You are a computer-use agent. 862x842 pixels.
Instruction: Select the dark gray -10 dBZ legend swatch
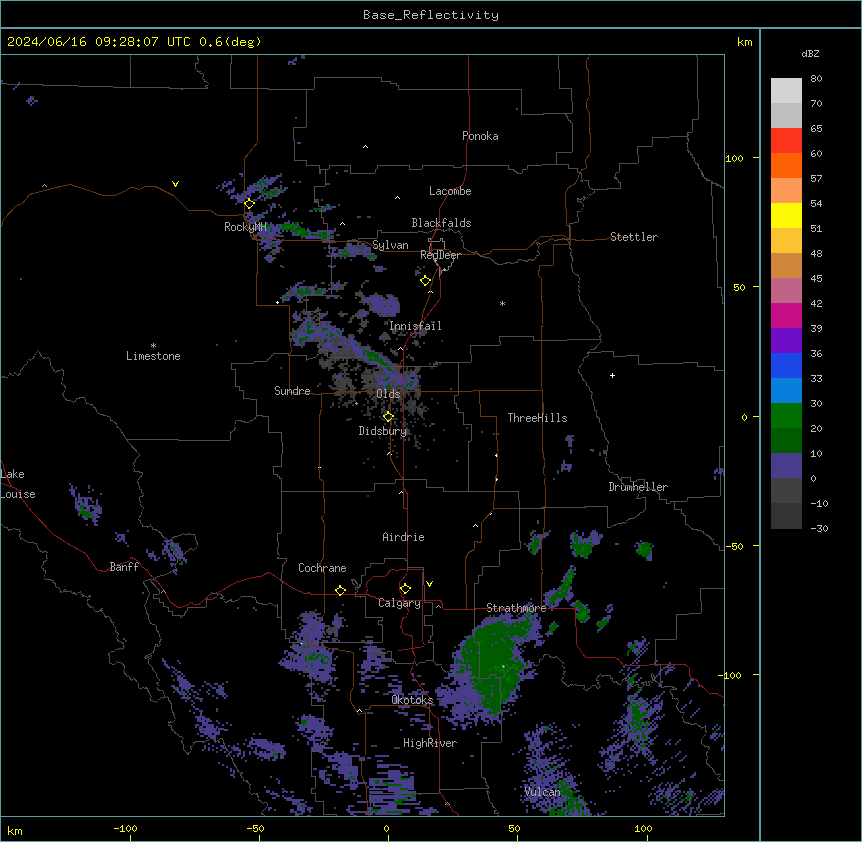pyautogui.click(x=786, y=516)
